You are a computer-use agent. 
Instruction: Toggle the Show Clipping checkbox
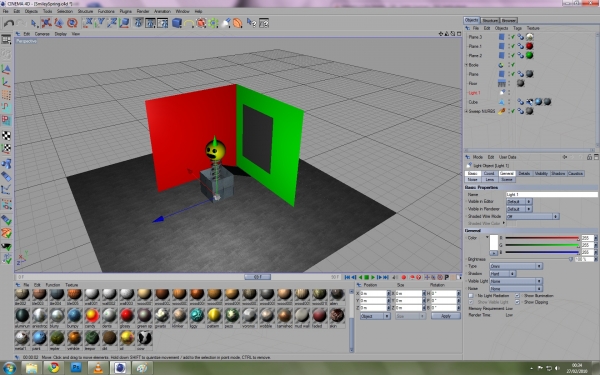pos(517,302)
